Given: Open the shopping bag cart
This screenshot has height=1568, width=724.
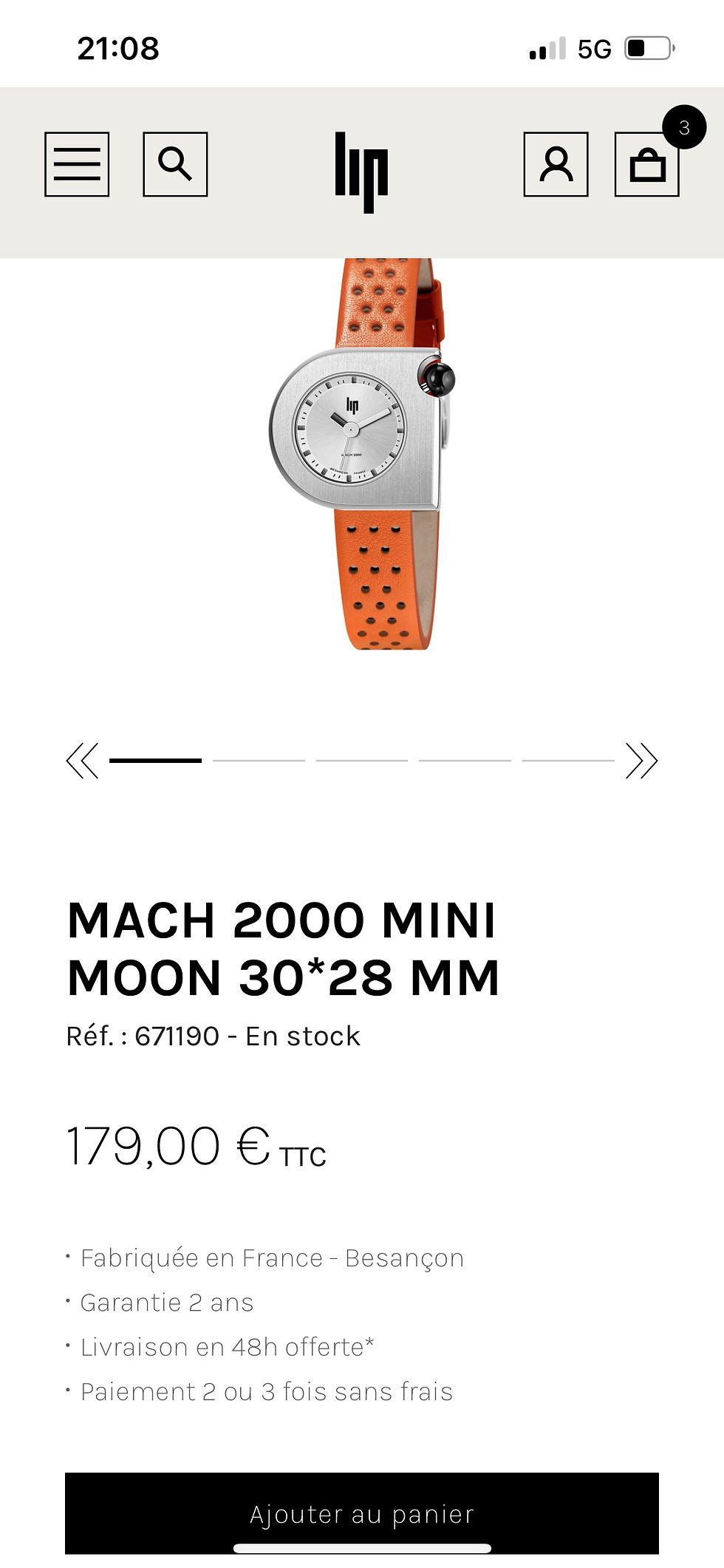Looking at the screenshot, I should (646, 164).
